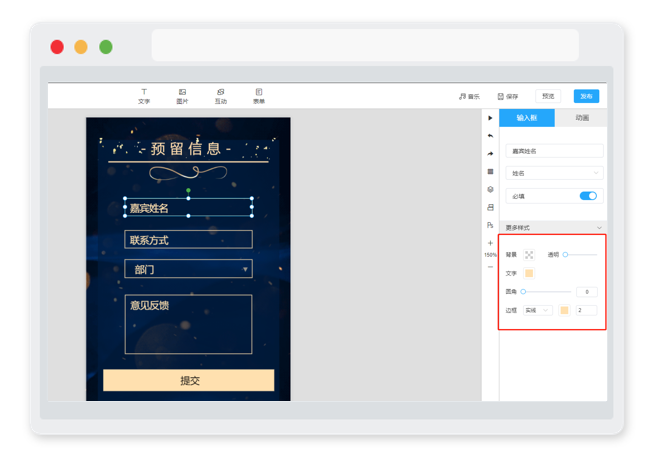Click the blue 发布 publish button
660x462 pixels.
586,96
